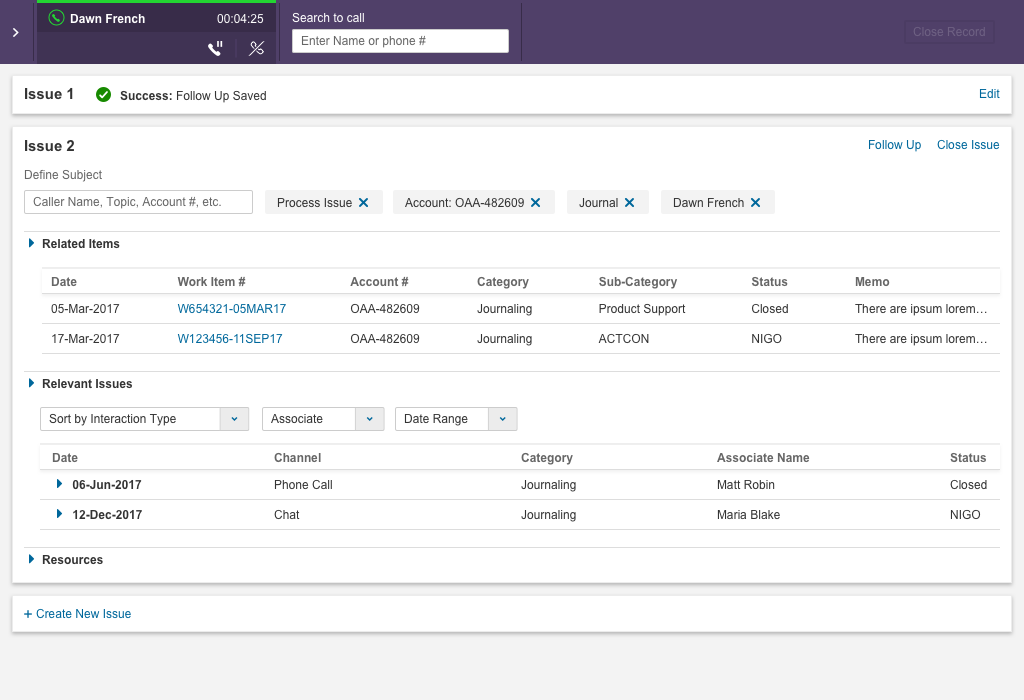Click the Follow Up link
Viewport: 1024px width, 700px height.
click(x=894, y=145)
